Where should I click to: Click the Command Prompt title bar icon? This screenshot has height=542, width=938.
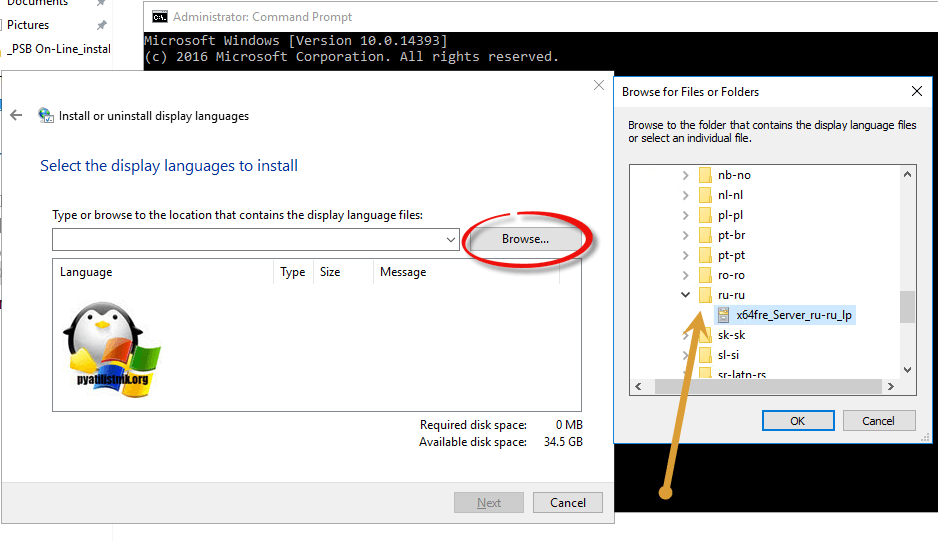point(160,16)
